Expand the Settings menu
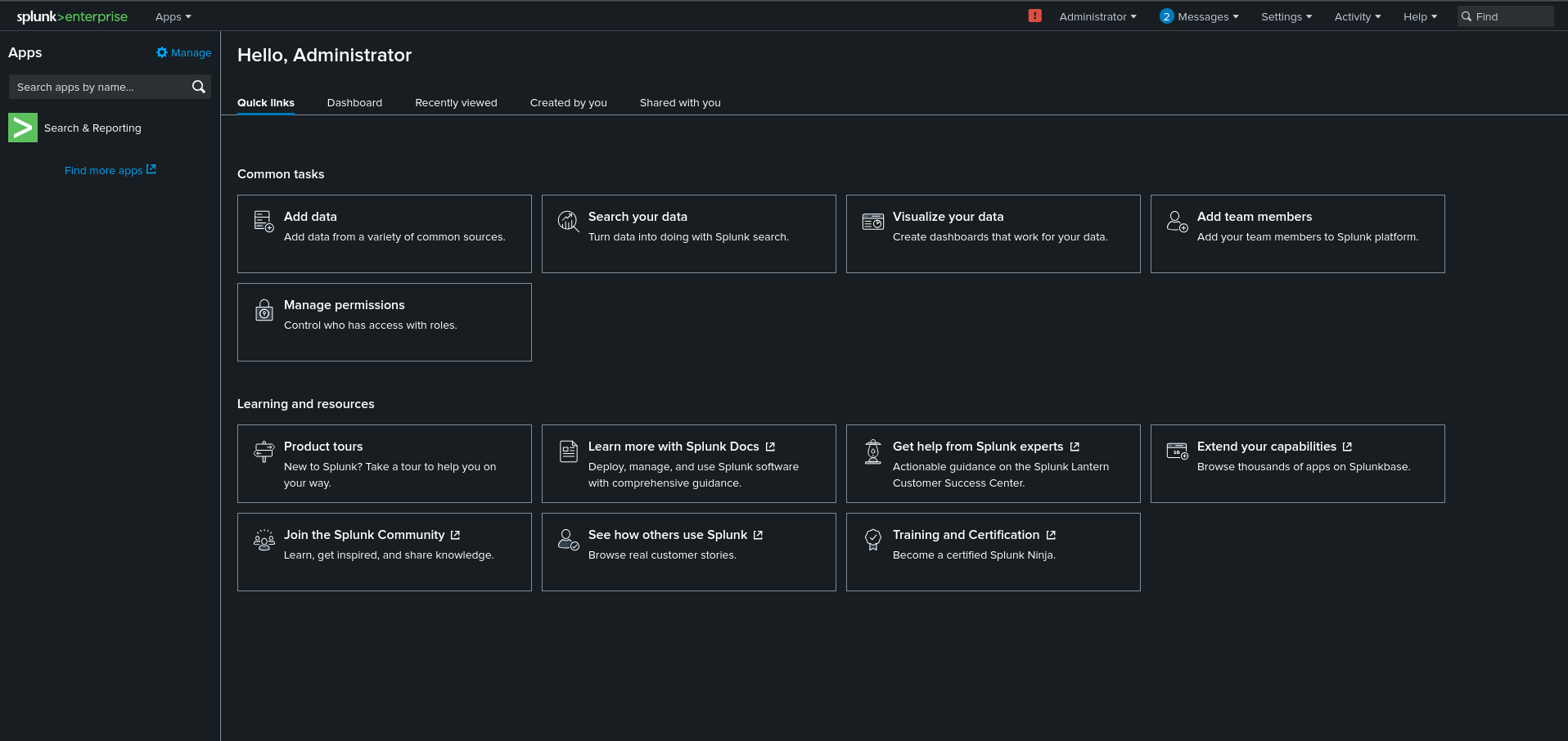 1286,16
